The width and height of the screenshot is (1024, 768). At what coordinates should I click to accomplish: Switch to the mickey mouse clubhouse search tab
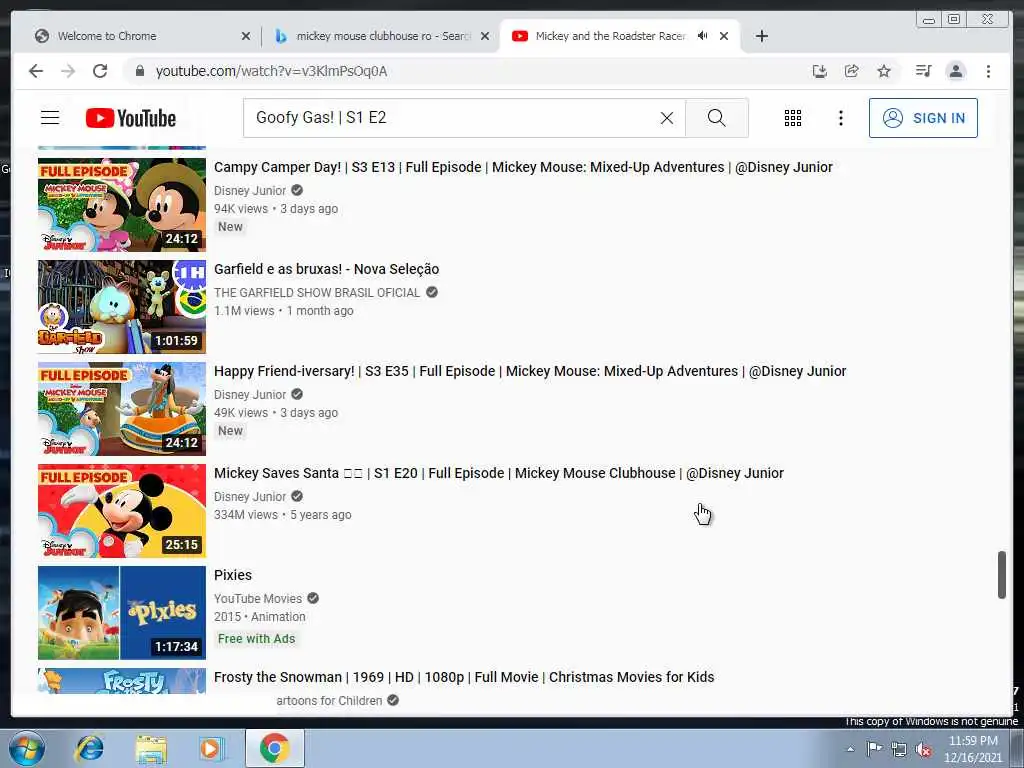point(381,36)
